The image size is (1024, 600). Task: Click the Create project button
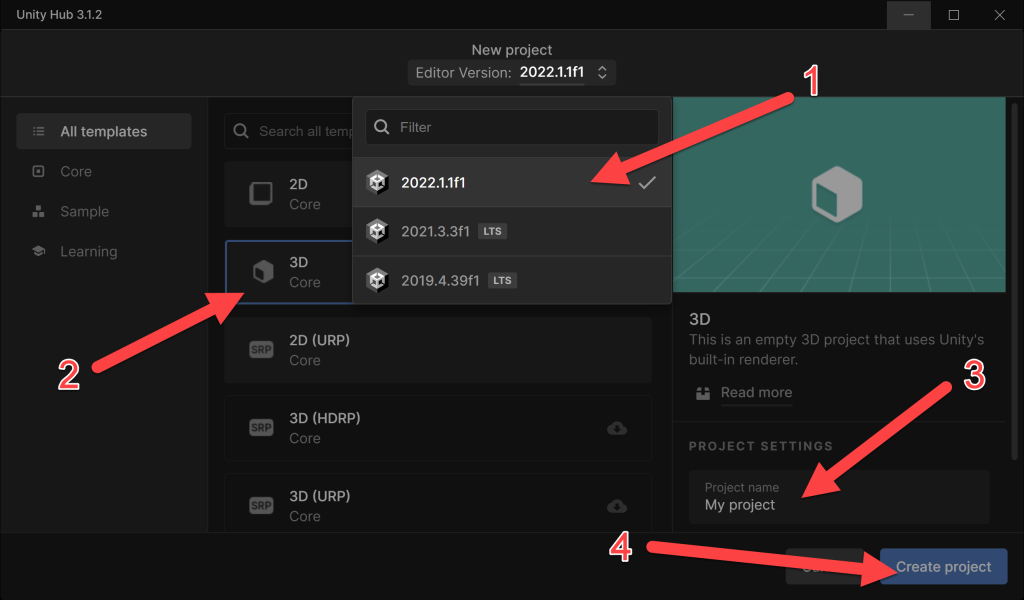click(943, 567)
